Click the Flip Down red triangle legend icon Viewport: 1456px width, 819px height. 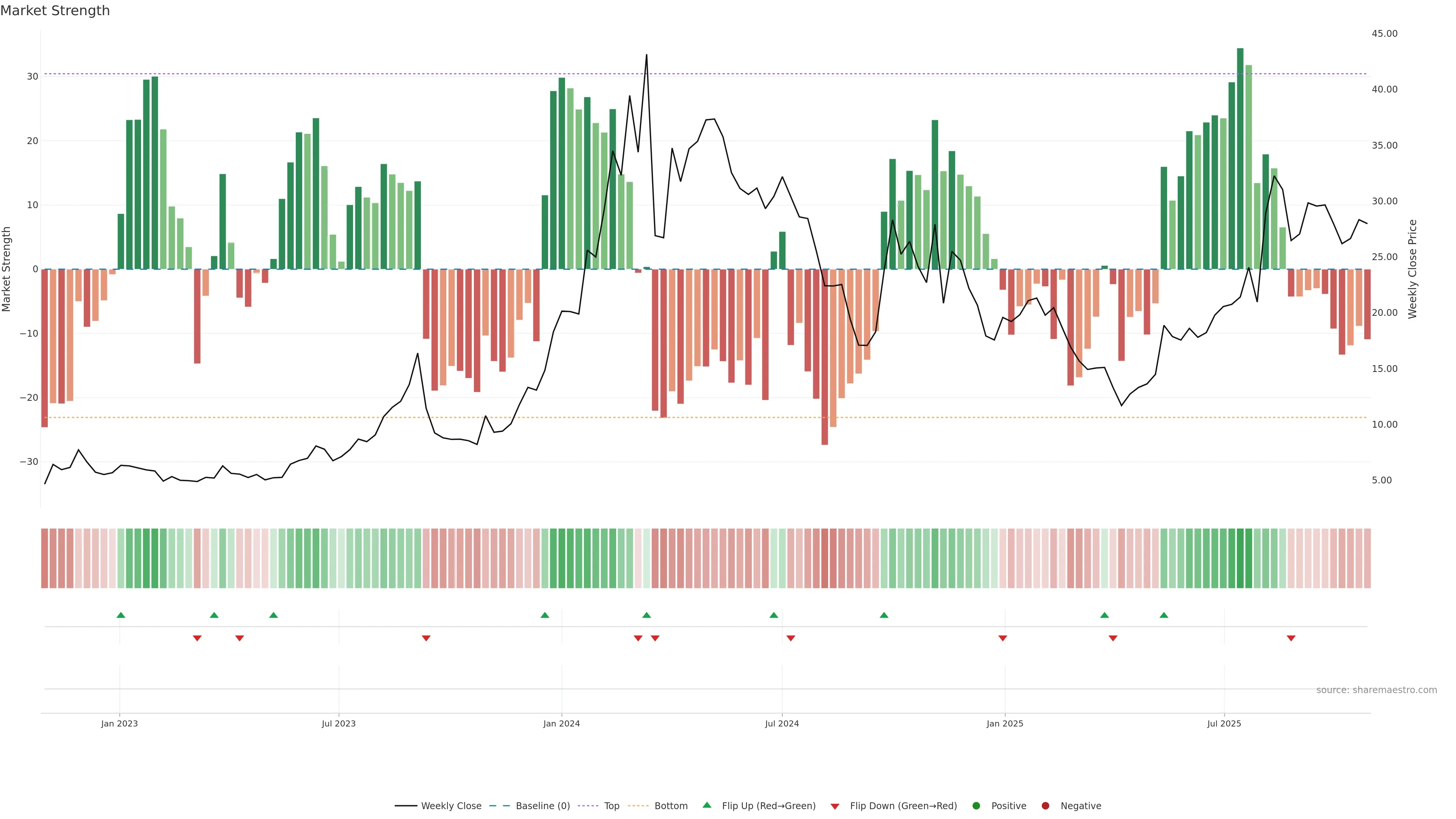(835, 806)
